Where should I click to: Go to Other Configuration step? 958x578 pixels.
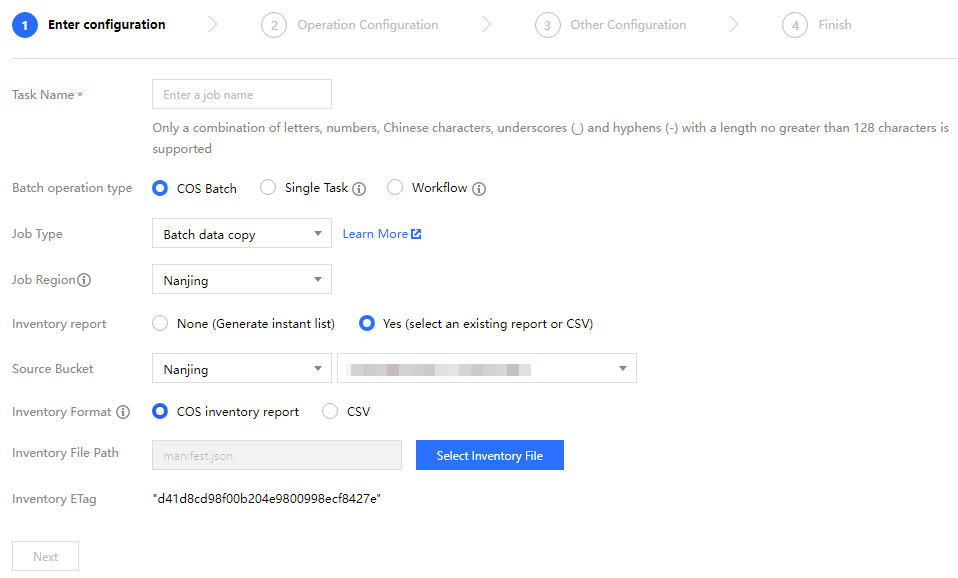[x=628, y=25]
